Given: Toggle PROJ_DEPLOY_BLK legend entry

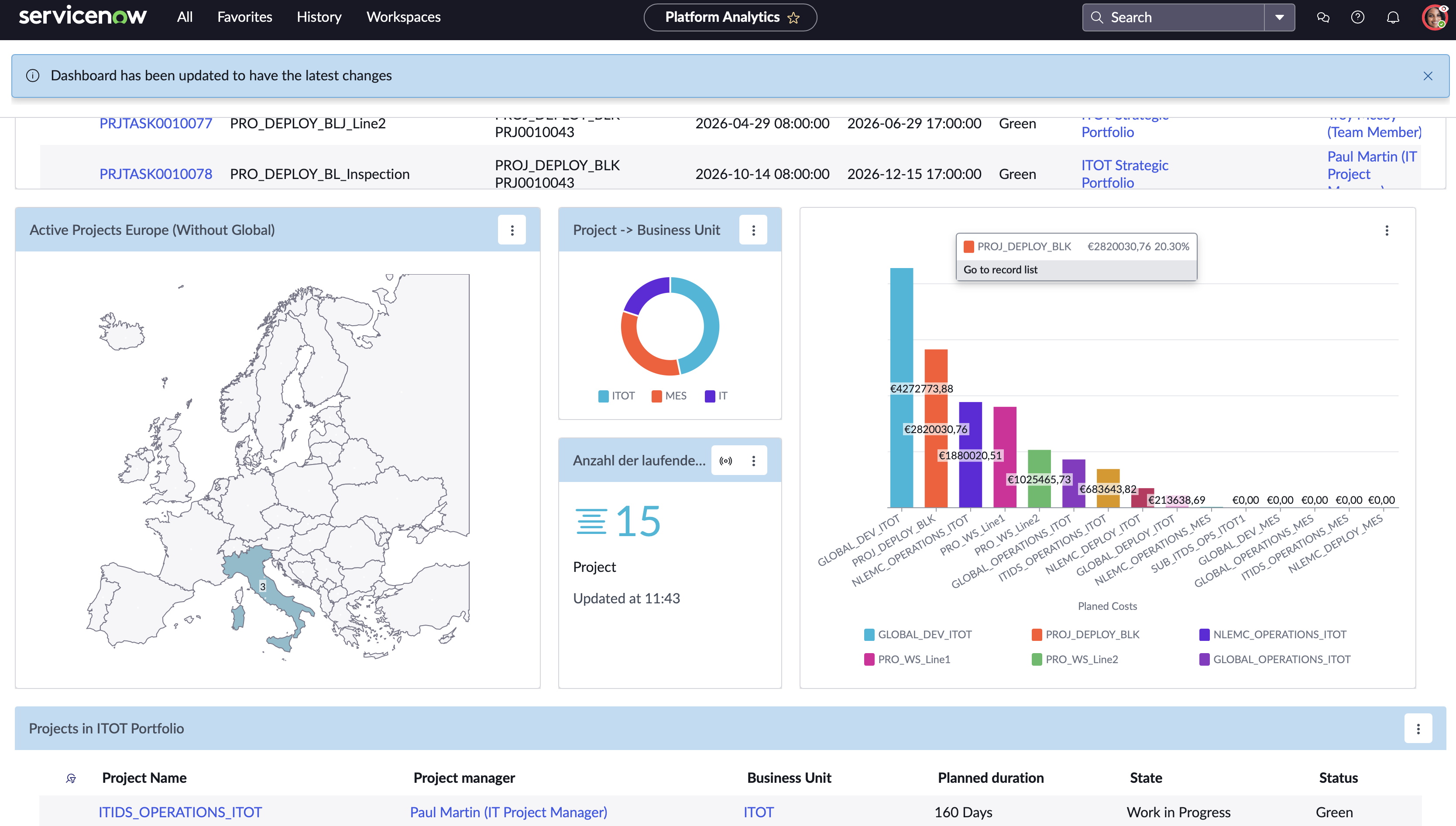Looking at the screenshot, I should coord(1086,635).
